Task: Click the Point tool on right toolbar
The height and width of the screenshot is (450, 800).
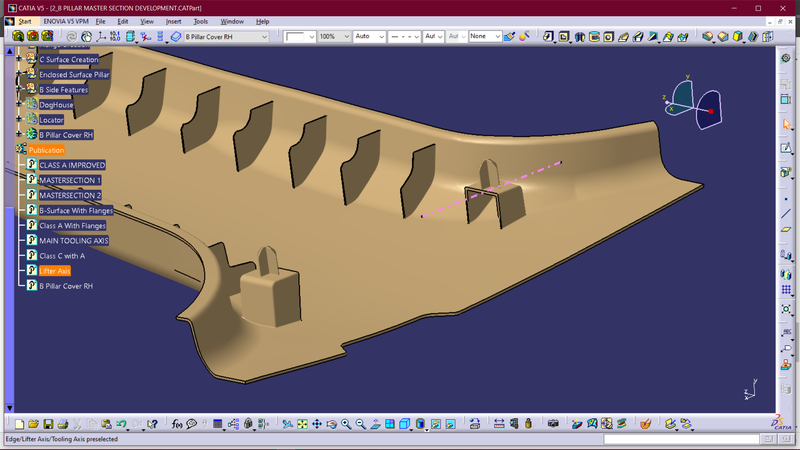Action: 786,199
